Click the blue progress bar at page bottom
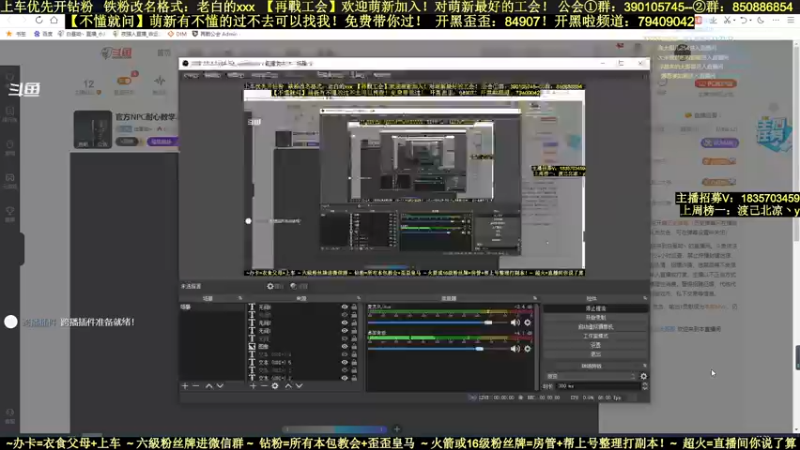 [x=336, y=429]
